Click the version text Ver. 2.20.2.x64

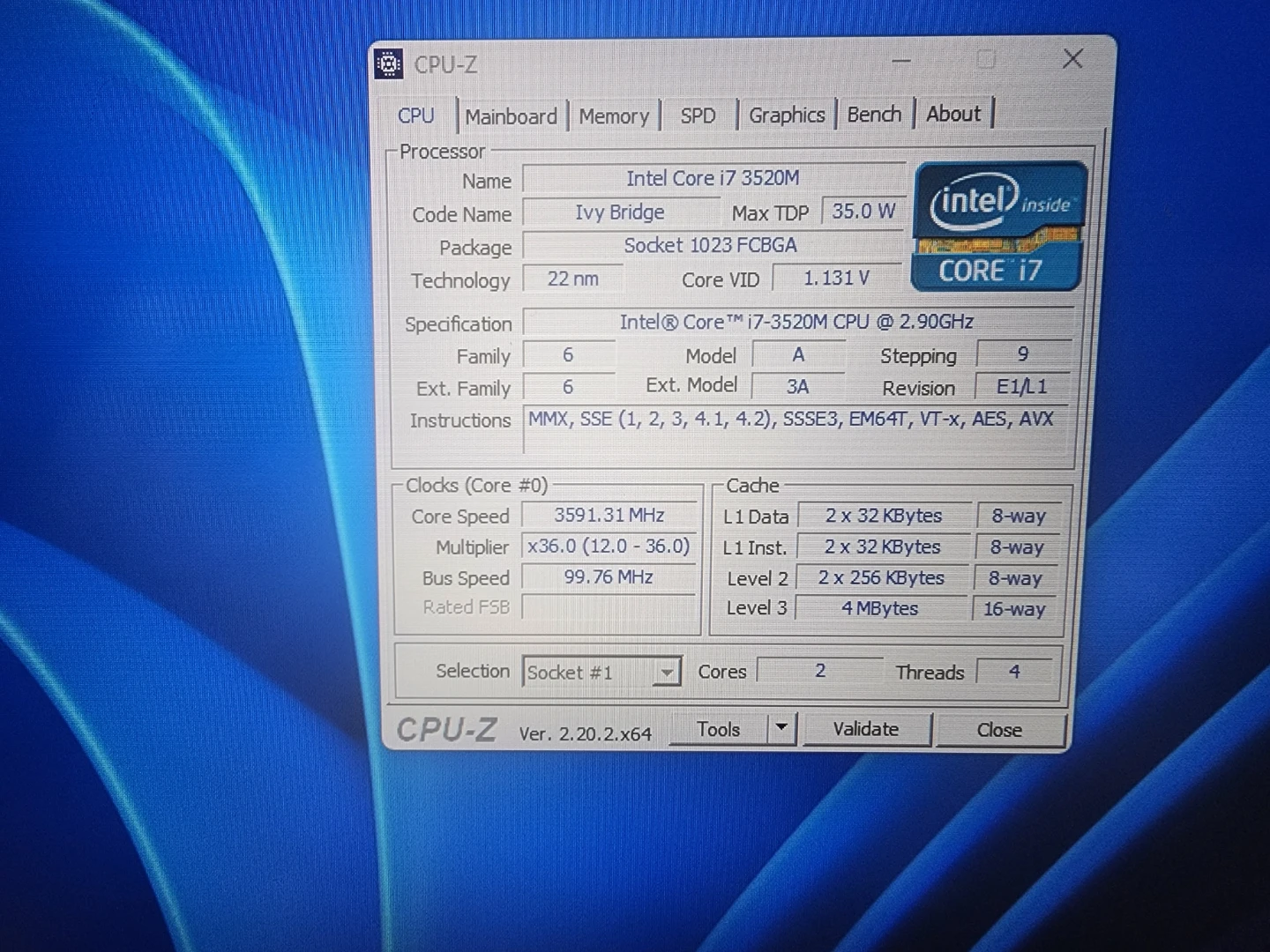point(586,733)
